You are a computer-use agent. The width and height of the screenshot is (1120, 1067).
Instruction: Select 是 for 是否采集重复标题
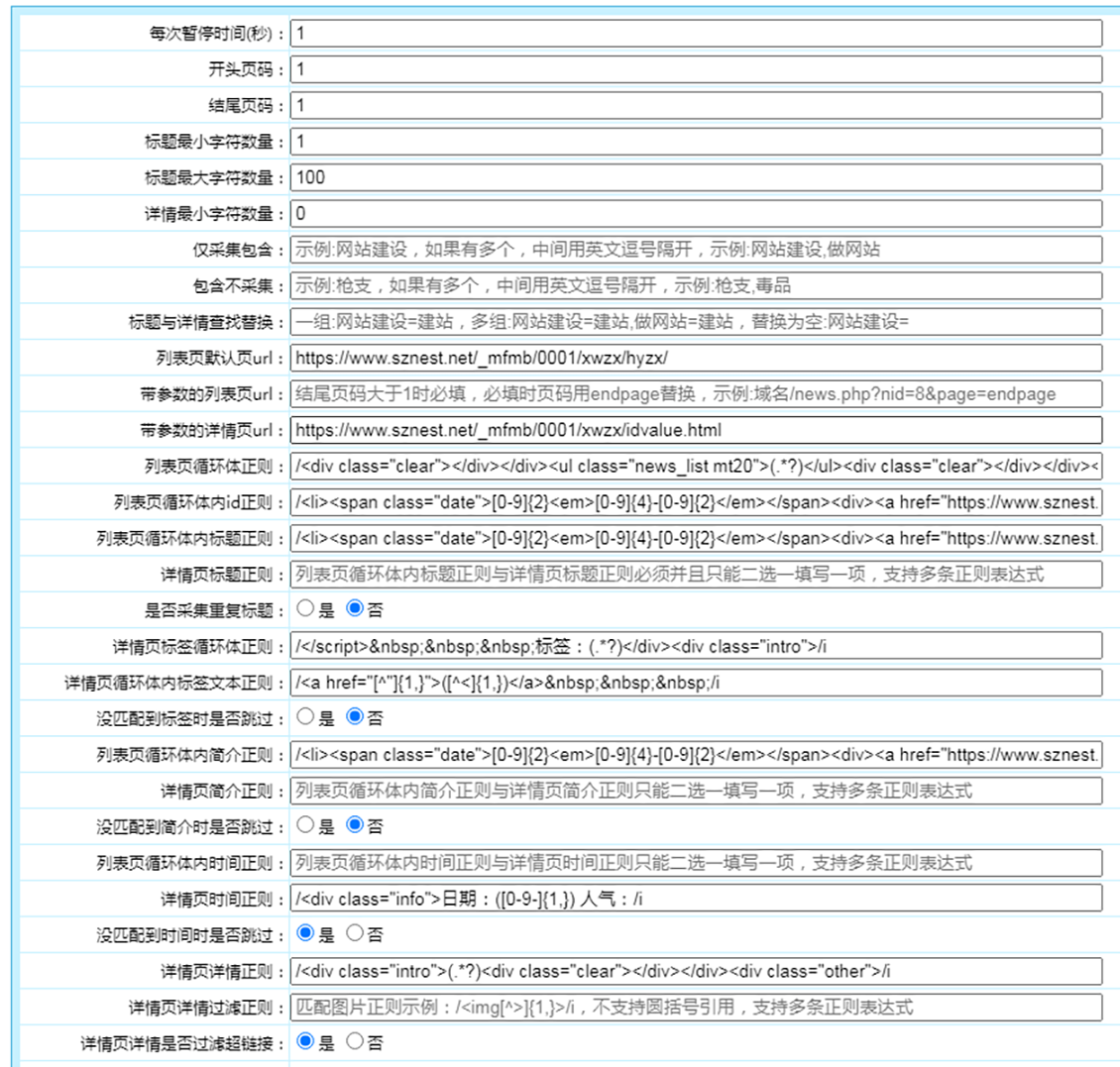tap(305, 608)
